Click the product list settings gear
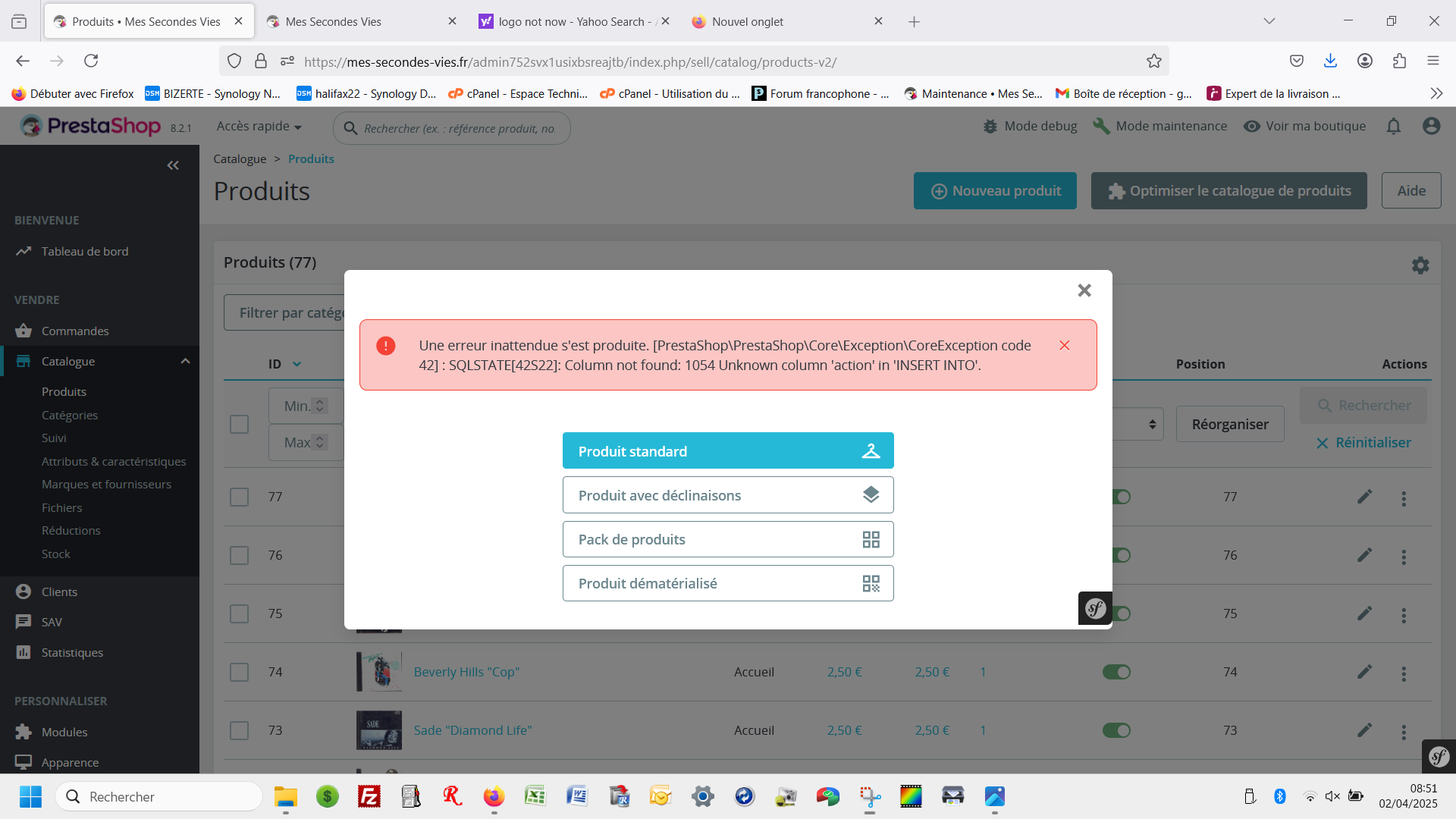The height and width of the screenshot is (819, 1456). click(x=1420, y=265)
